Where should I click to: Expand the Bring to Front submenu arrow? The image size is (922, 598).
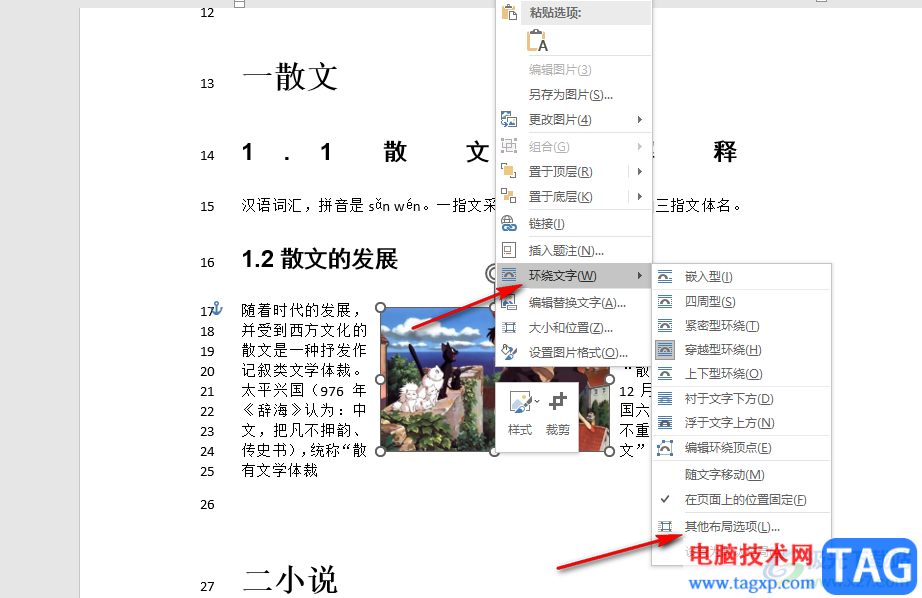point(640,171)
